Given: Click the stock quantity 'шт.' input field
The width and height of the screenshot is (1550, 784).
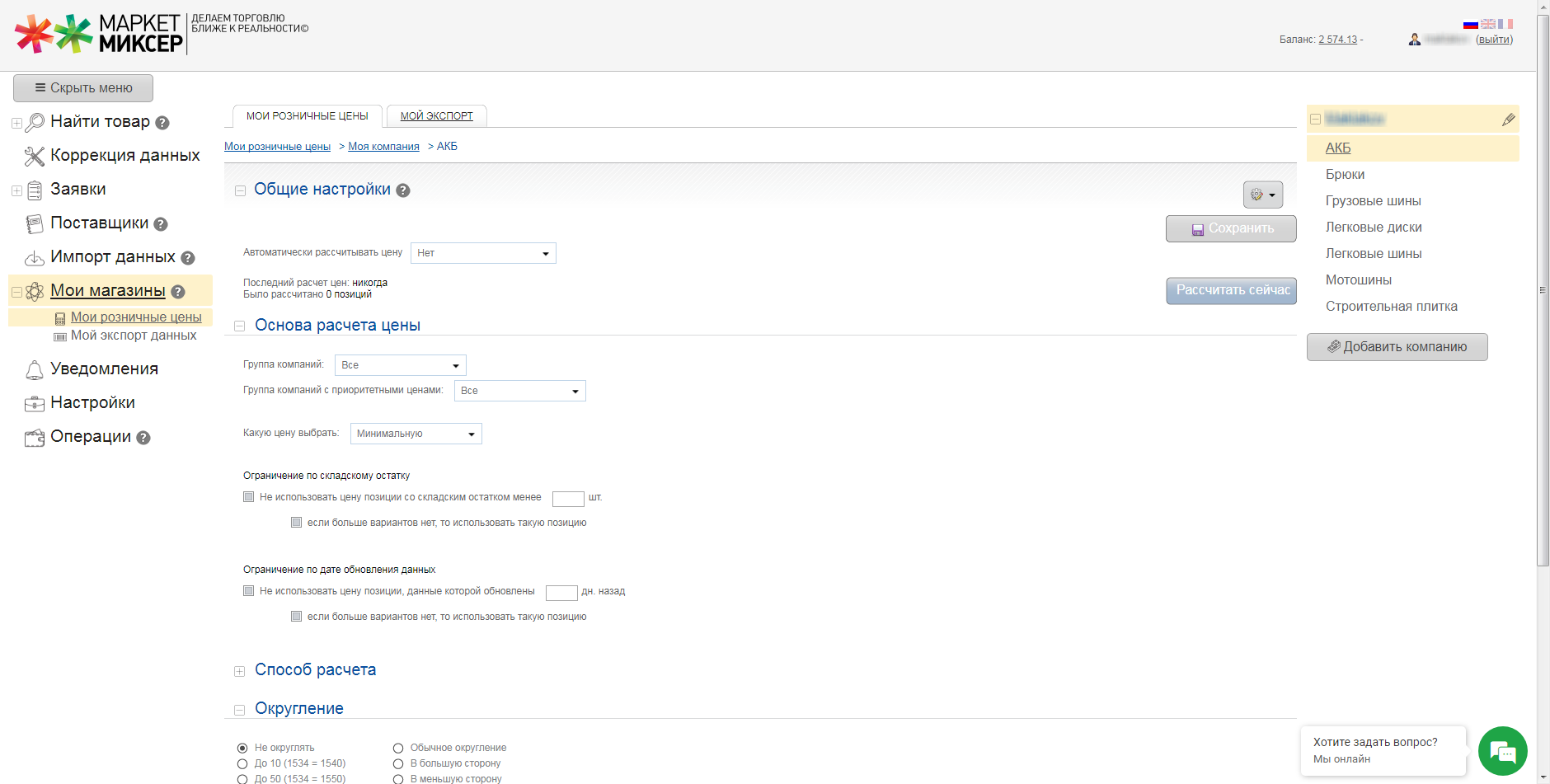Looking at the screenshot, I should 568,499.
